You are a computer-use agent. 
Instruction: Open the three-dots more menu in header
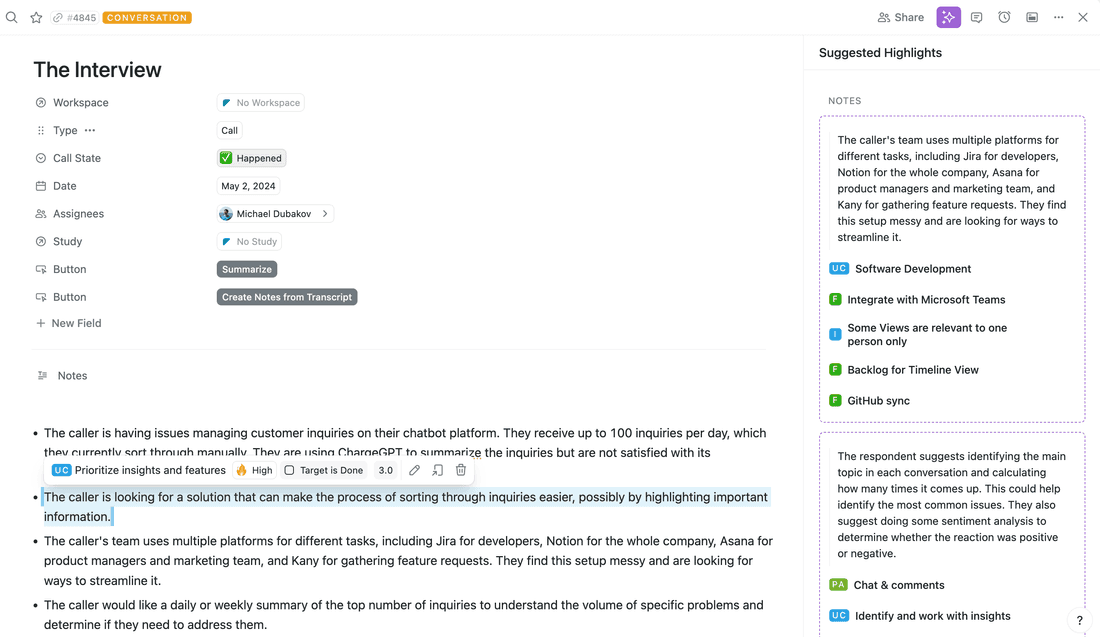click(1059, 17)
